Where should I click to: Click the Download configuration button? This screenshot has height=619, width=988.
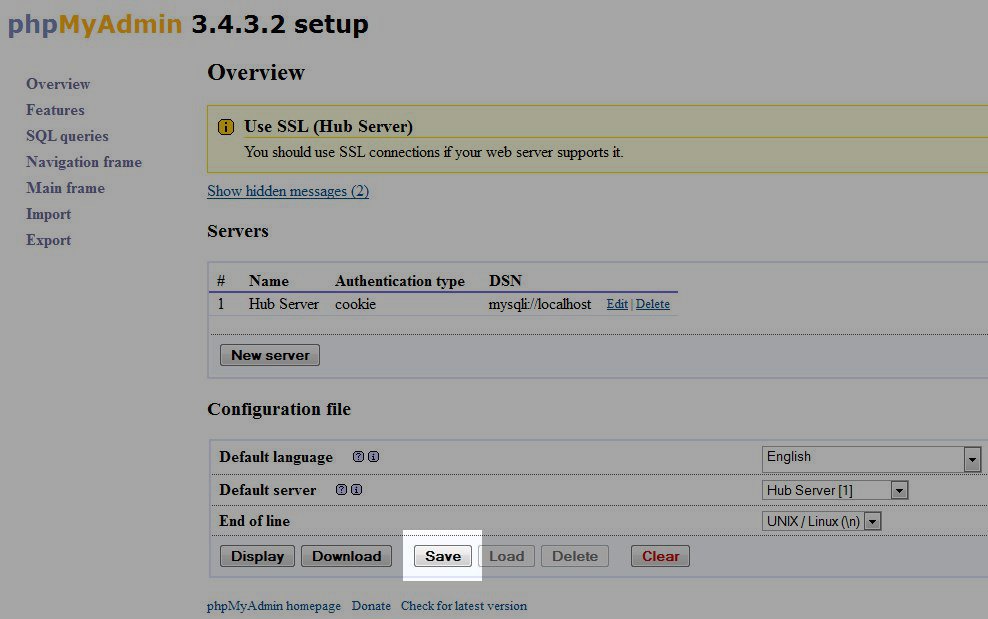[347, 556]
